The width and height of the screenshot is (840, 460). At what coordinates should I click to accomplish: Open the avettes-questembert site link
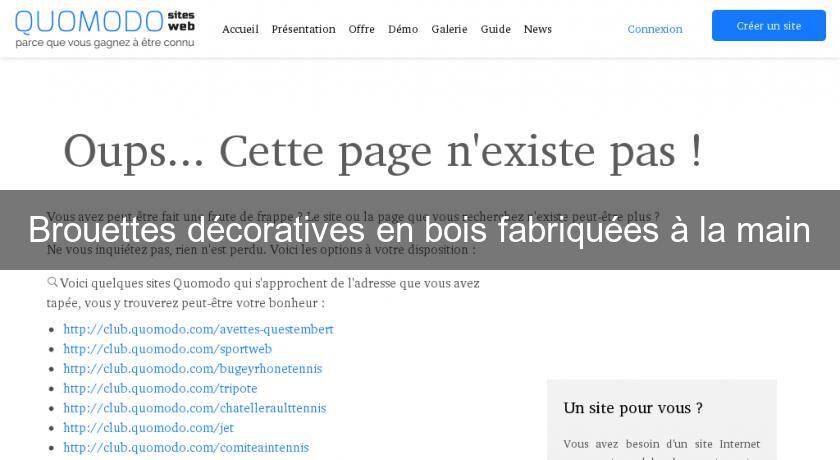198,329
